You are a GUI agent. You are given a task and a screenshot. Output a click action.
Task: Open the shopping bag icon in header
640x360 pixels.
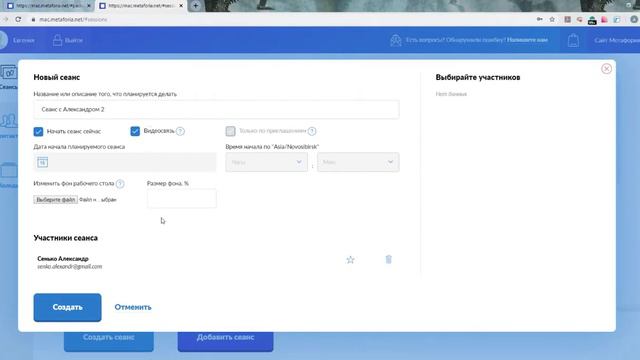click(x=573, y=40)
